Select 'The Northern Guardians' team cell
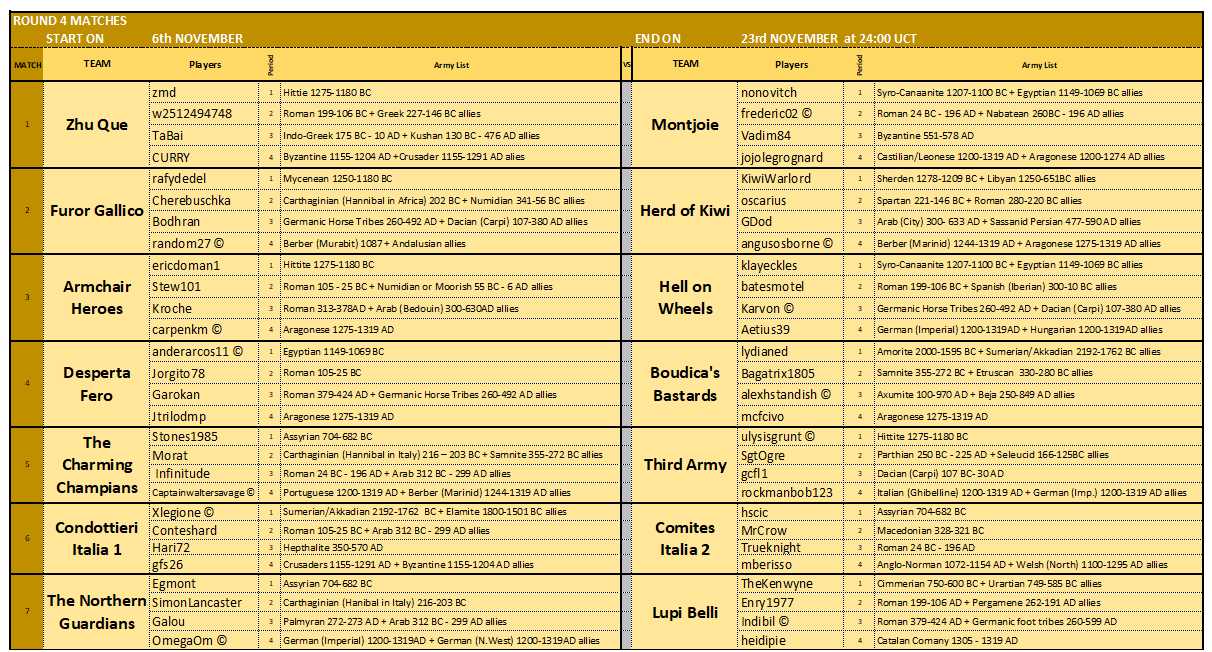The width and height of the screenshot is (1212, 652). click(x=97, y=612)
